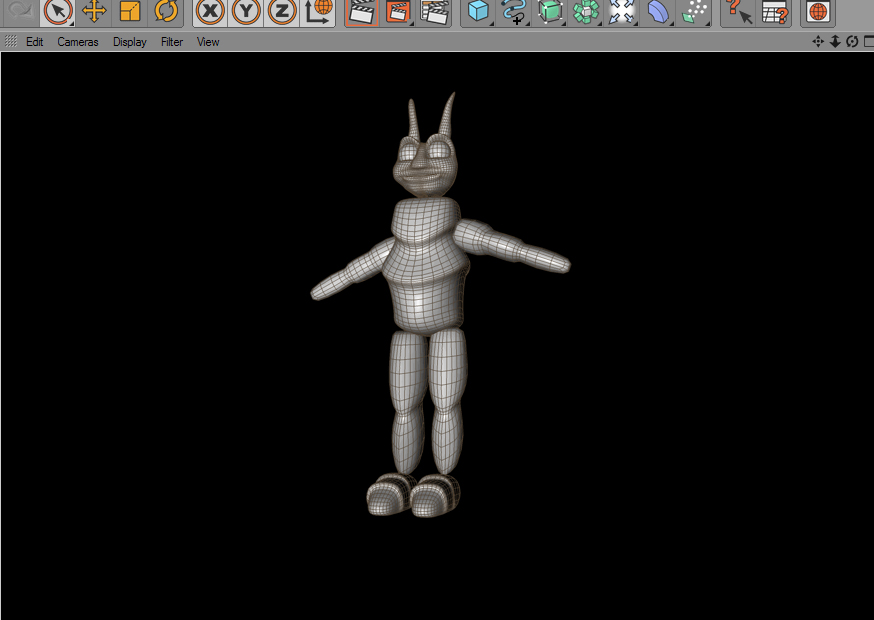Activate the Scale tool
Viewport: 874px width, 620px height.
click(129, 11)
